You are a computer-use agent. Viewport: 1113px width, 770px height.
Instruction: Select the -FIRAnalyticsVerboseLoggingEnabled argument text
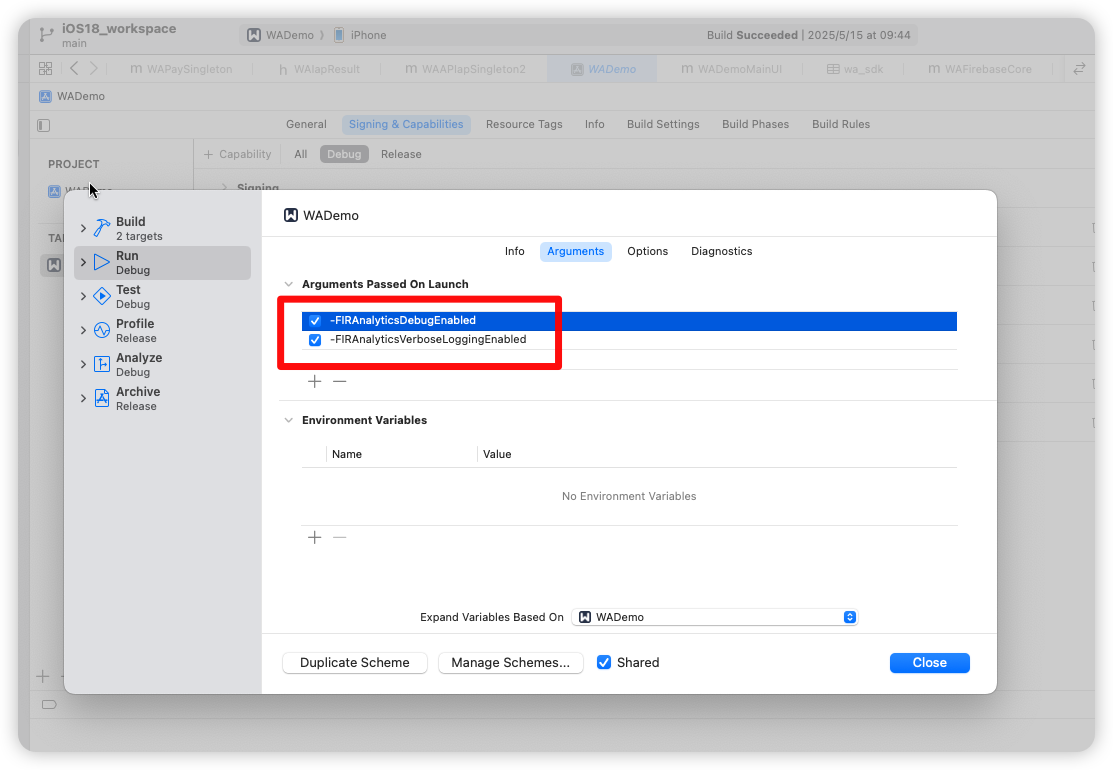click(x=428, y=340)
